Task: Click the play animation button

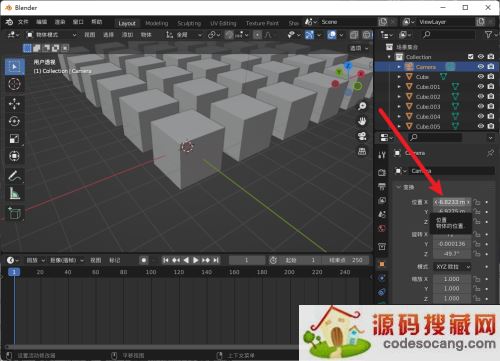Action: (x=196, y=260)
